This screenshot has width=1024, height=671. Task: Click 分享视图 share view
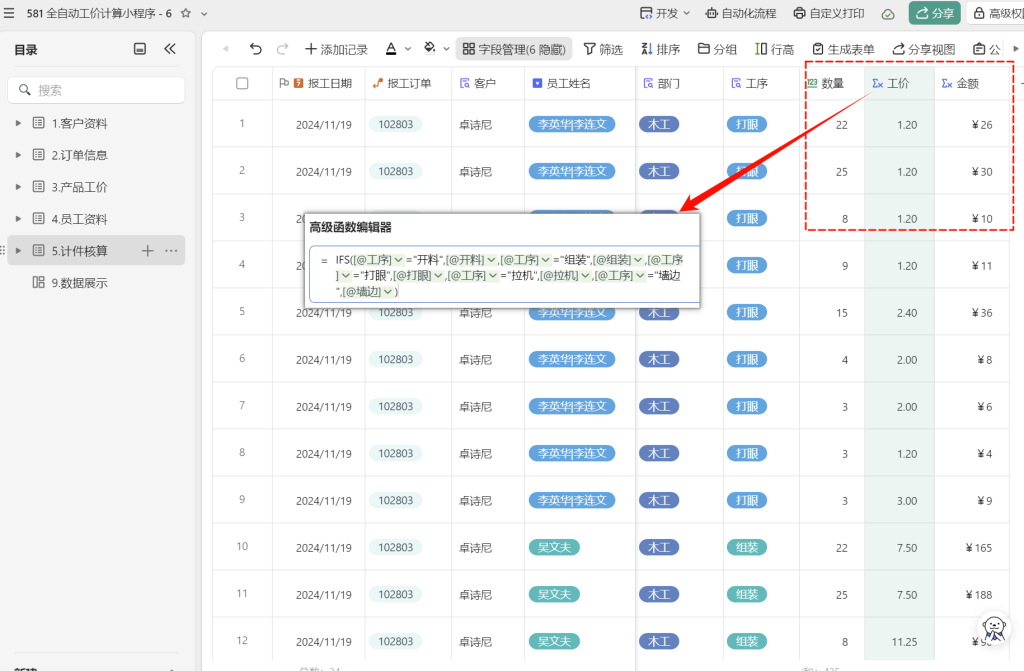tap(923, 49)
